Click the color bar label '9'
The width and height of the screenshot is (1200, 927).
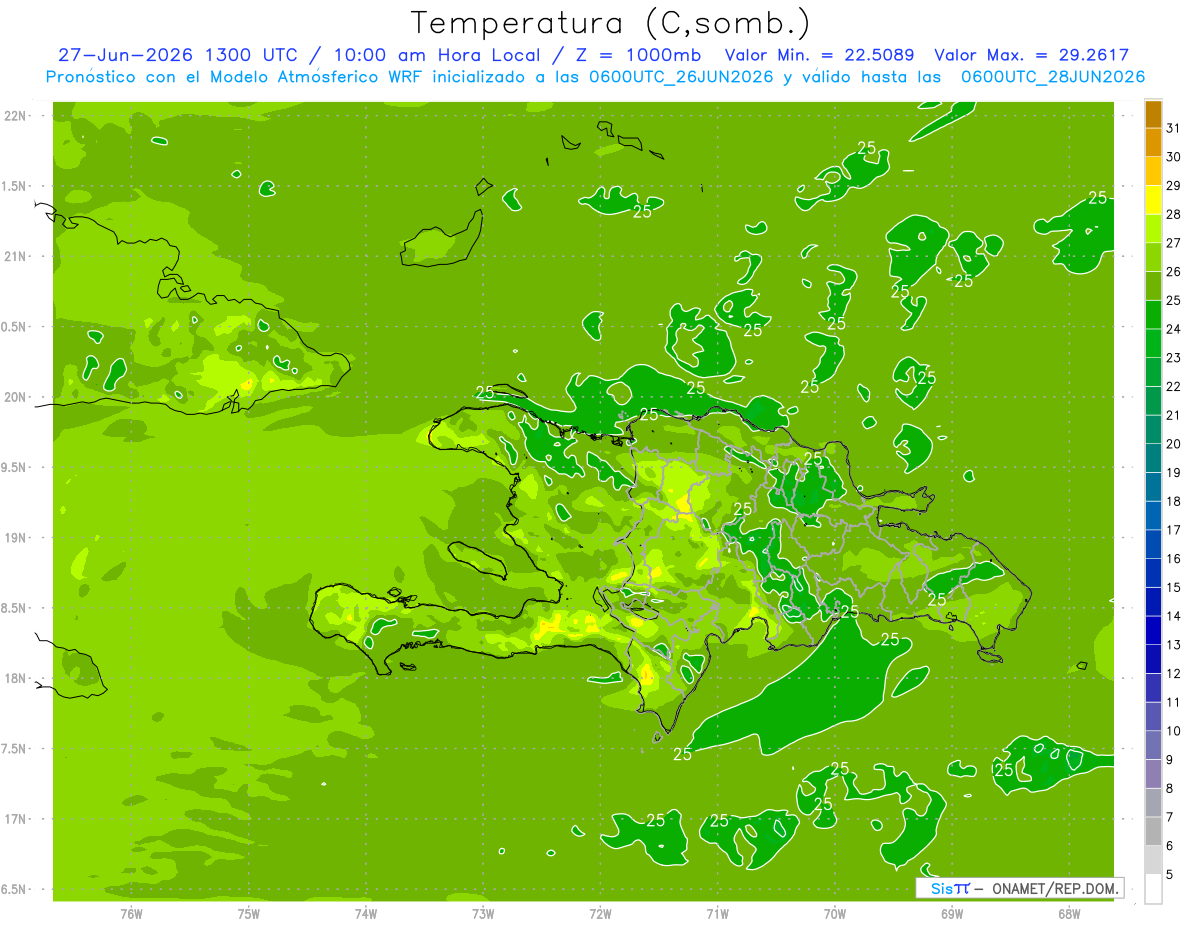pyautogui.click(x=1170, y=761)
